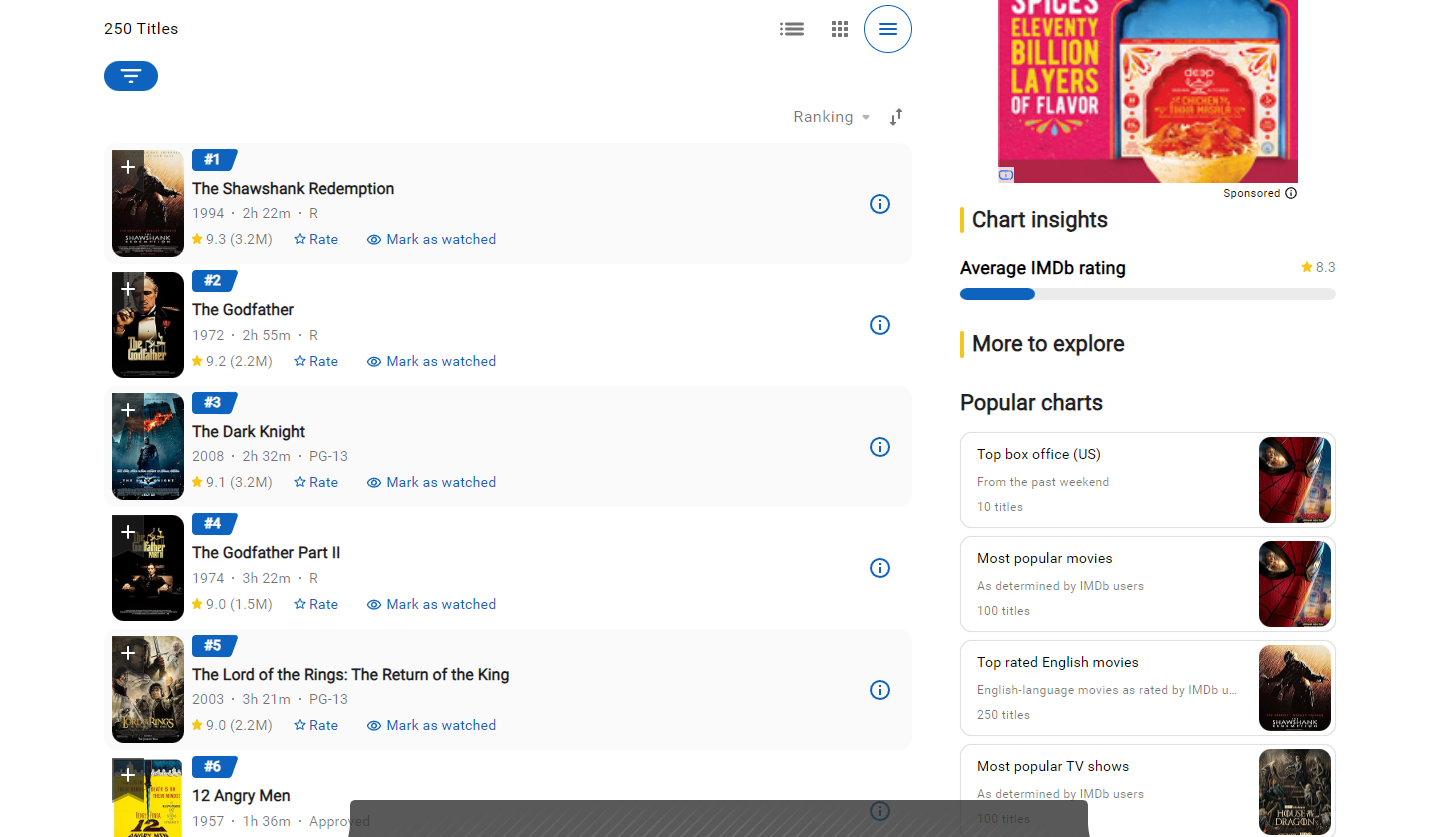
Task: Rate The Godfather
Action: [316, 361]
